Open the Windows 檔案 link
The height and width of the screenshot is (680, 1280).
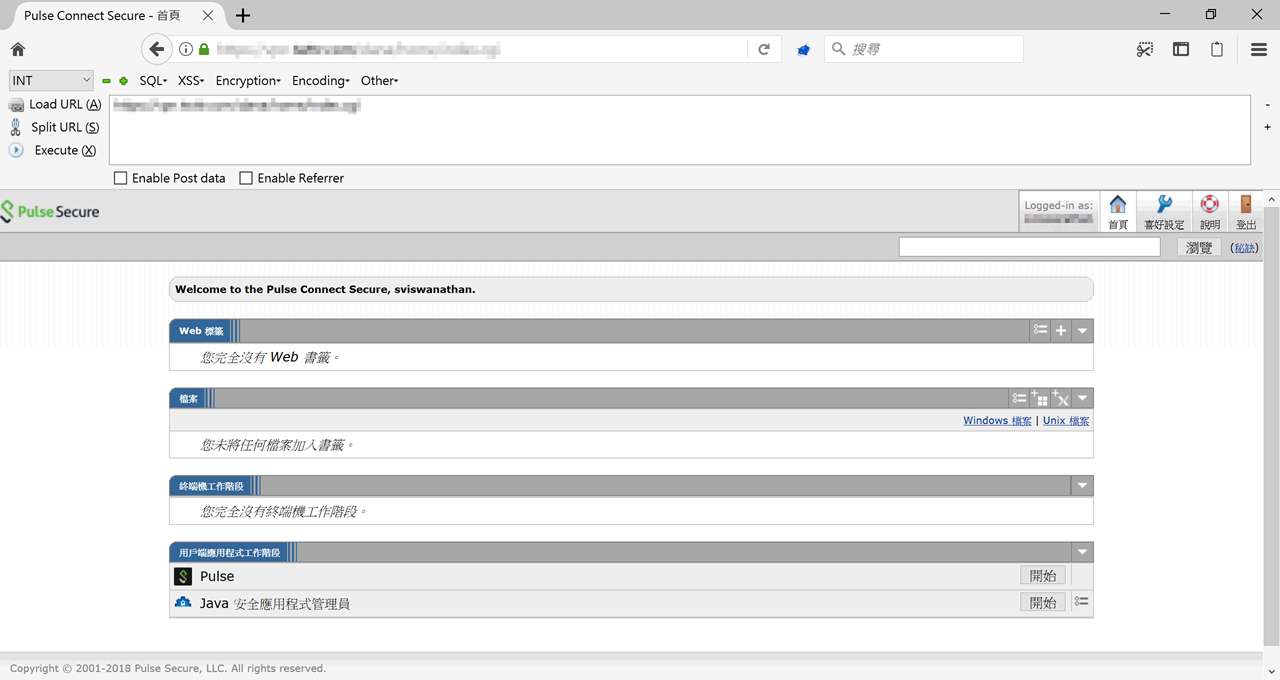click(997, 421)
